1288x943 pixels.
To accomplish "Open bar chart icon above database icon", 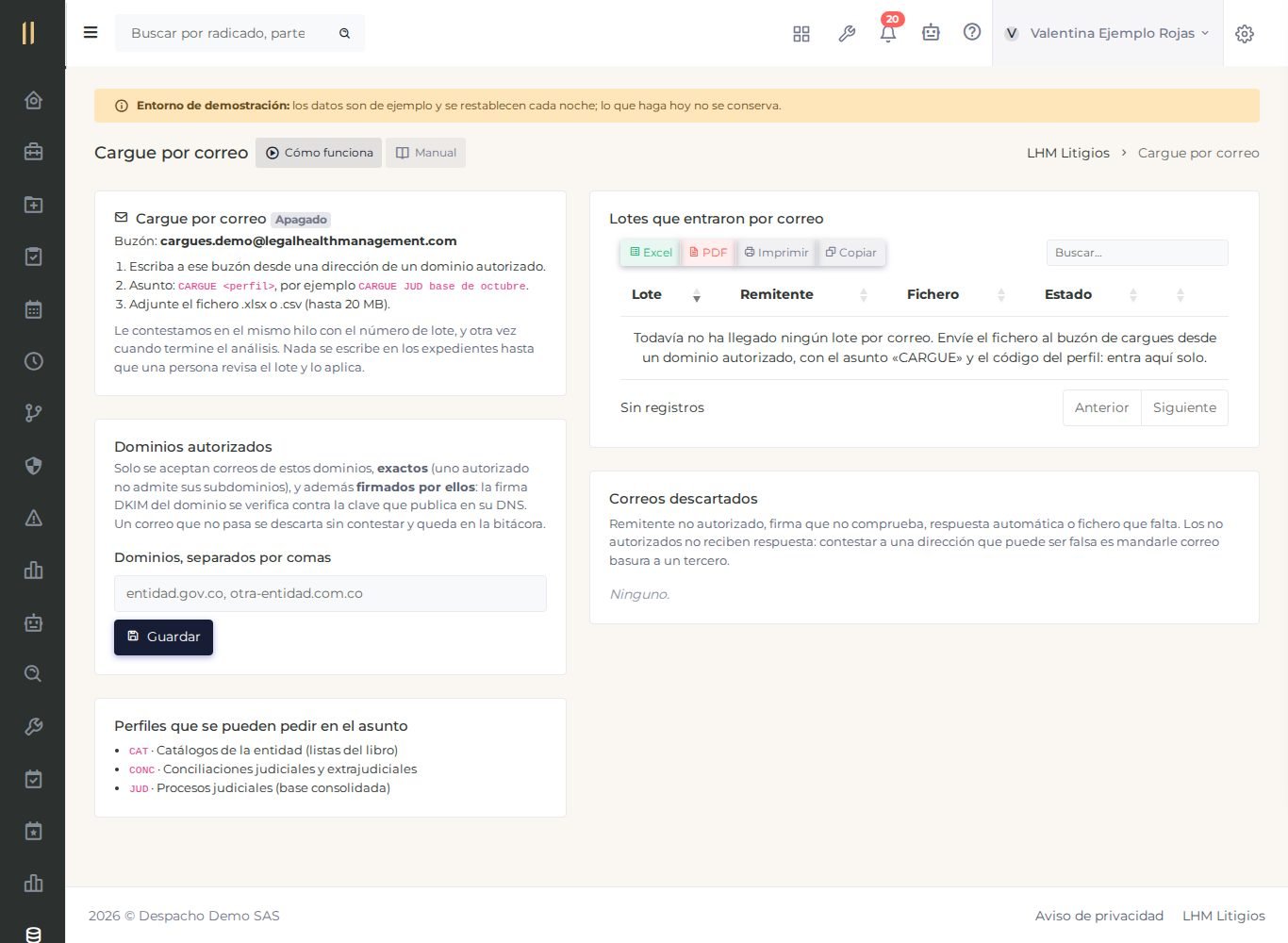I will coord(33,884).
